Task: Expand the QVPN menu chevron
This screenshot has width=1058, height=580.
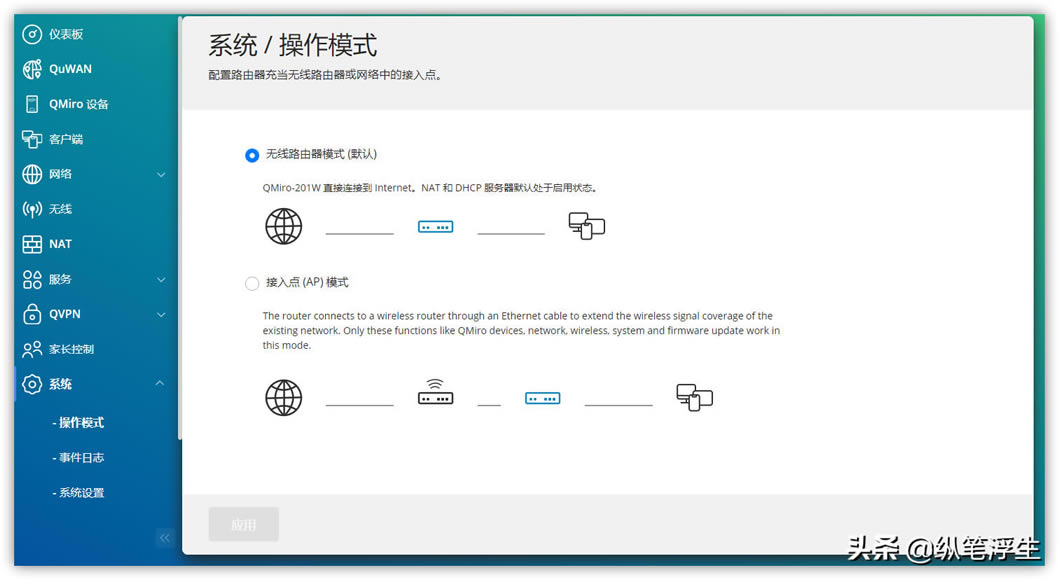Action: point(161,314)
